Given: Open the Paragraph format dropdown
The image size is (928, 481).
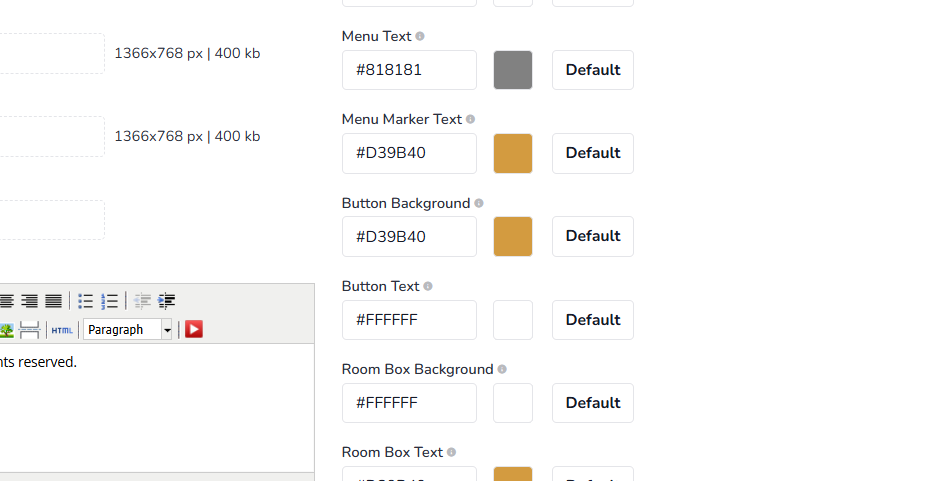Looking at the screenshot, I should [128, 330].
